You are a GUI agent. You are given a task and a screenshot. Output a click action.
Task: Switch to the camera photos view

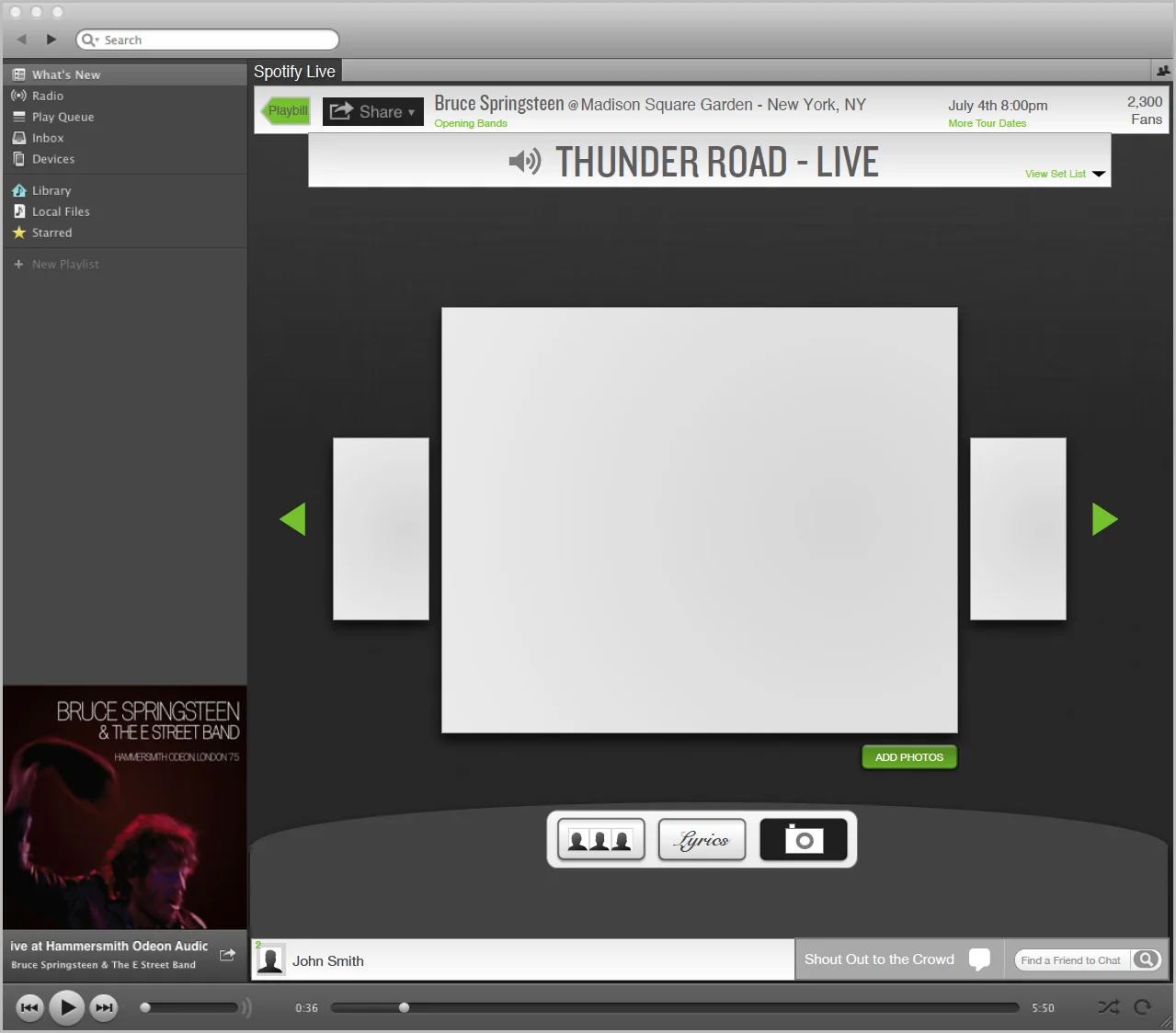click(804, 839)
